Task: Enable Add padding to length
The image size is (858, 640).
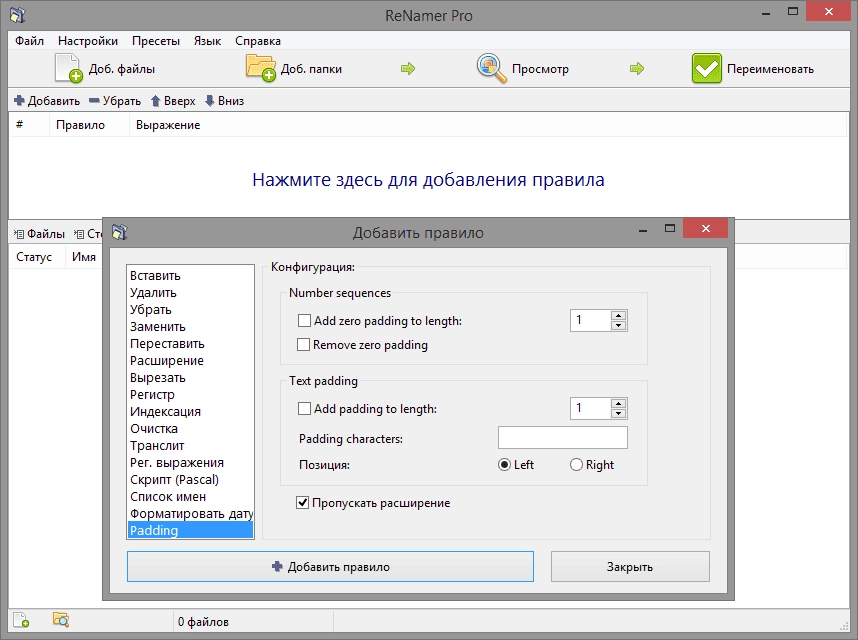Action: point(304,409)
